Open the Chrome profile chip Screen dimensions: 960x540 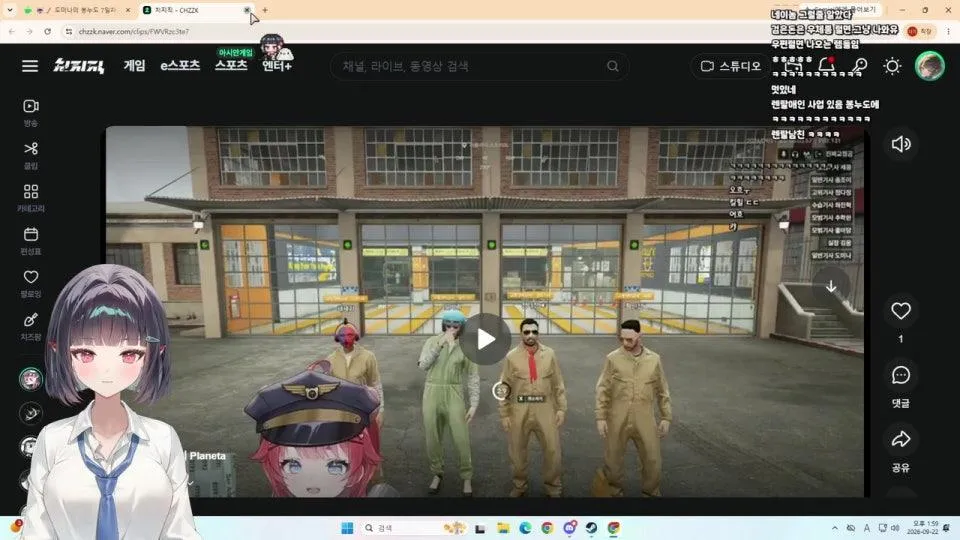[x=920, y=31]
